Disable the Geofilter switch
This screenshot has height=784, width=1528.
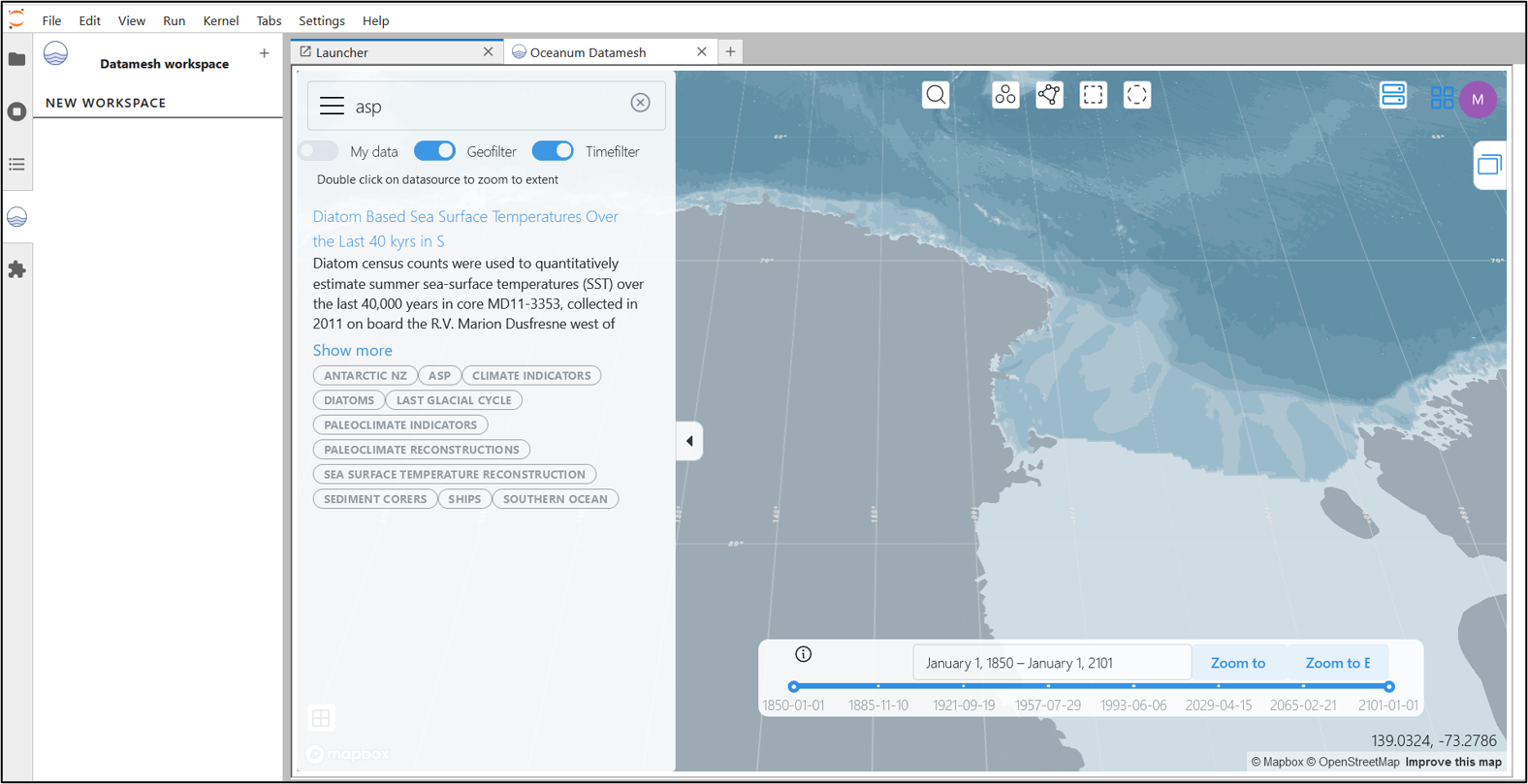434,151
